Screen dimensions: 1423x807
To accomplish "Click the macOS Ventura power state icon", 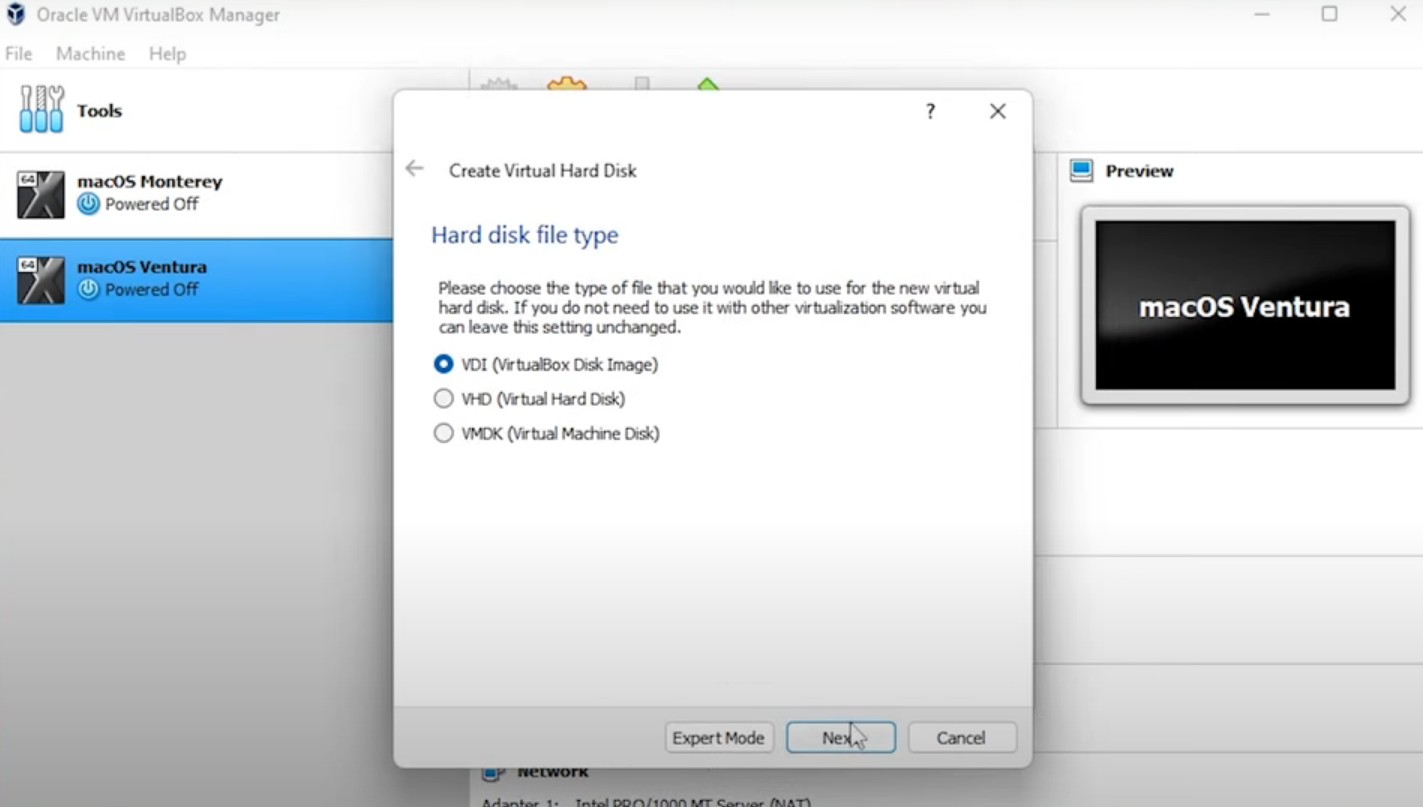I will tap(89, 290).
